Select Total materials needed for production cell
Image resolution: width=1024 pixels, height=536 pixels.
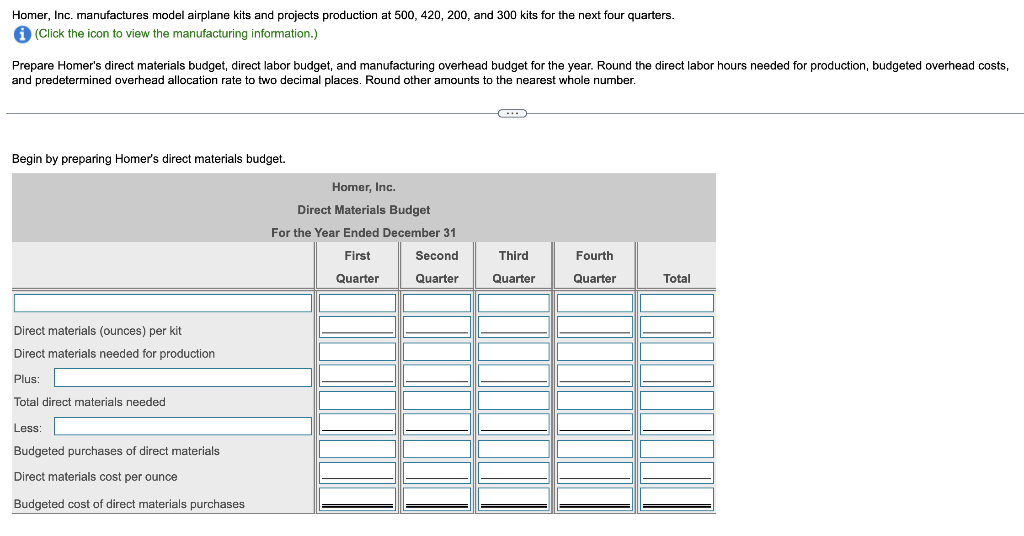point(677,352)
